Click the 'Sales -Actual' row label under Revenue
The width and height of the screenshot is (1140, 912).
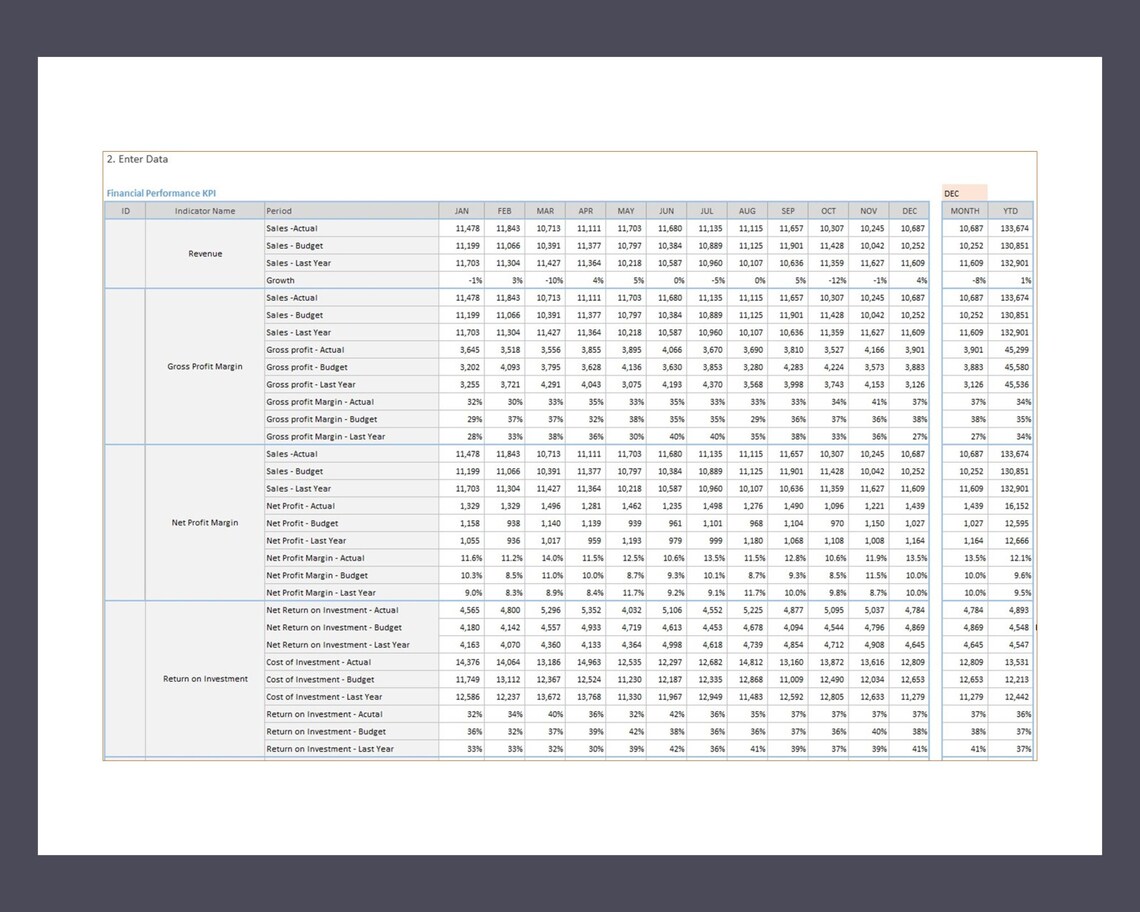pyautogui.click(x=300, y=228)
